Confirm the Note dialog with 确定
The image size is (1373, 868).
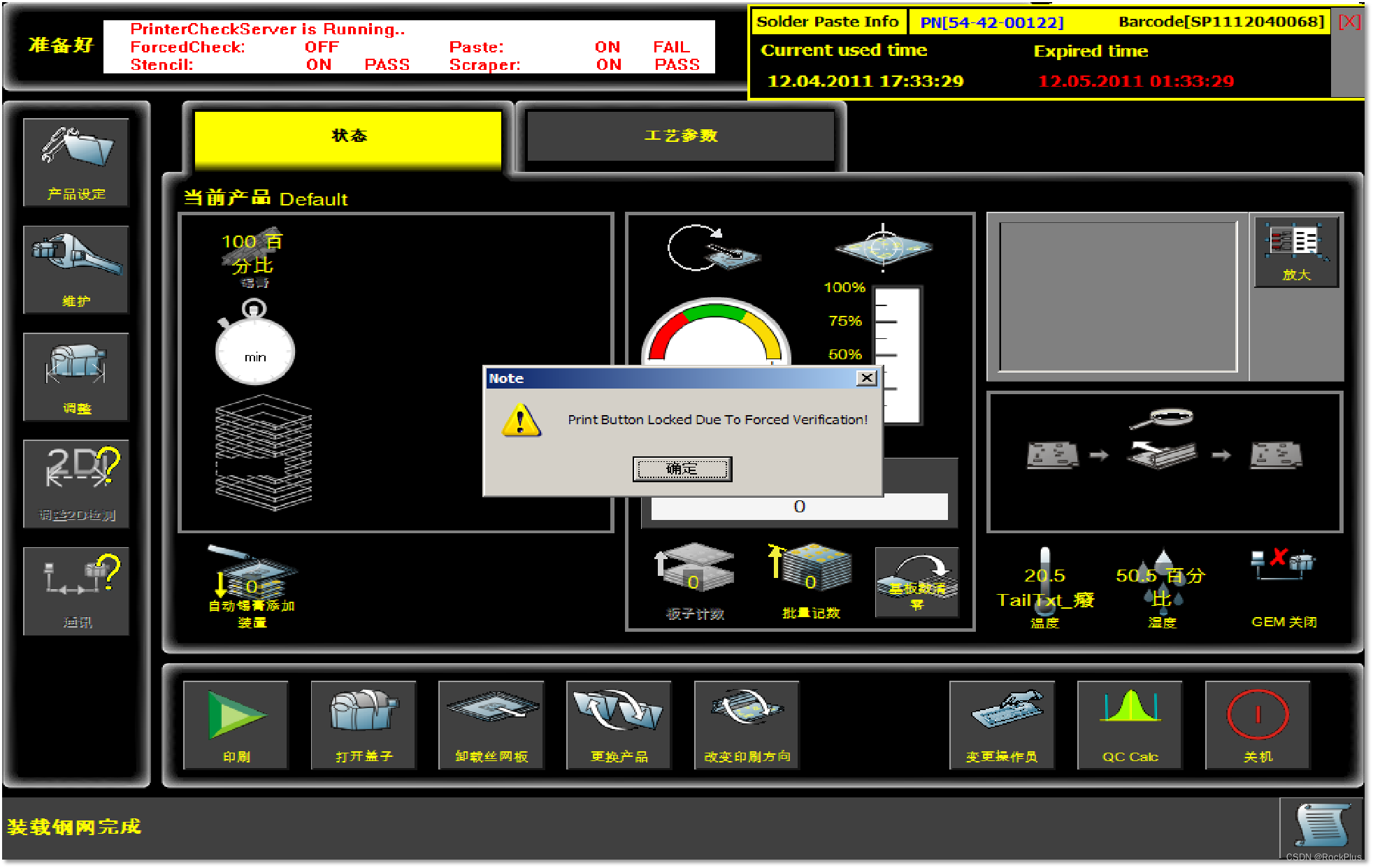[x=682, y=469]
